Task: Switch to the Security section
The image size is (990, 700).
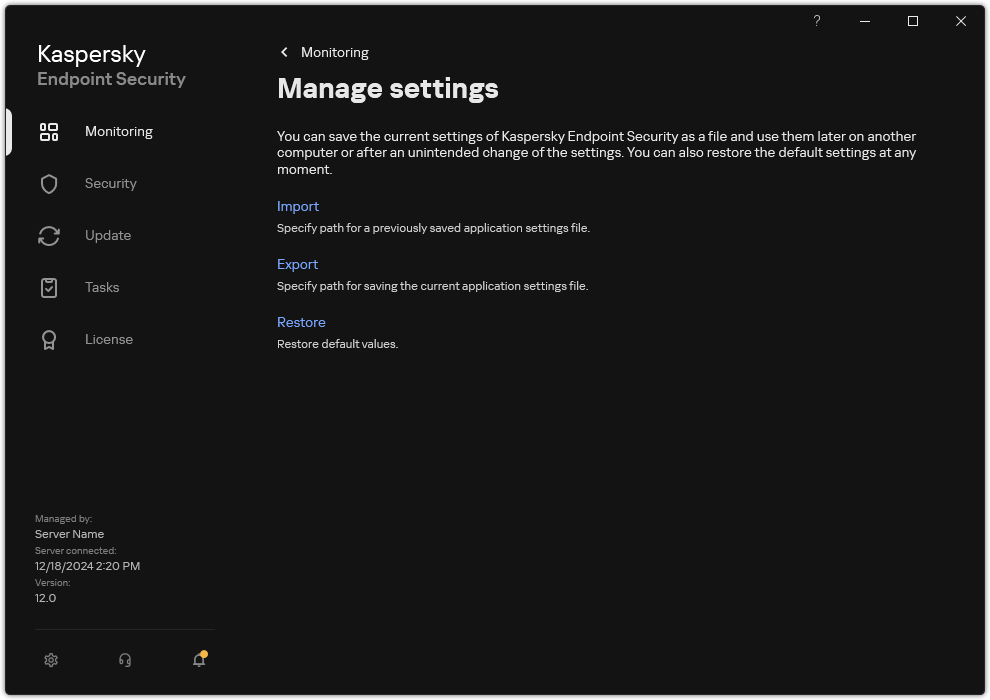Action: pyautogui.click(x=110, y=183)
